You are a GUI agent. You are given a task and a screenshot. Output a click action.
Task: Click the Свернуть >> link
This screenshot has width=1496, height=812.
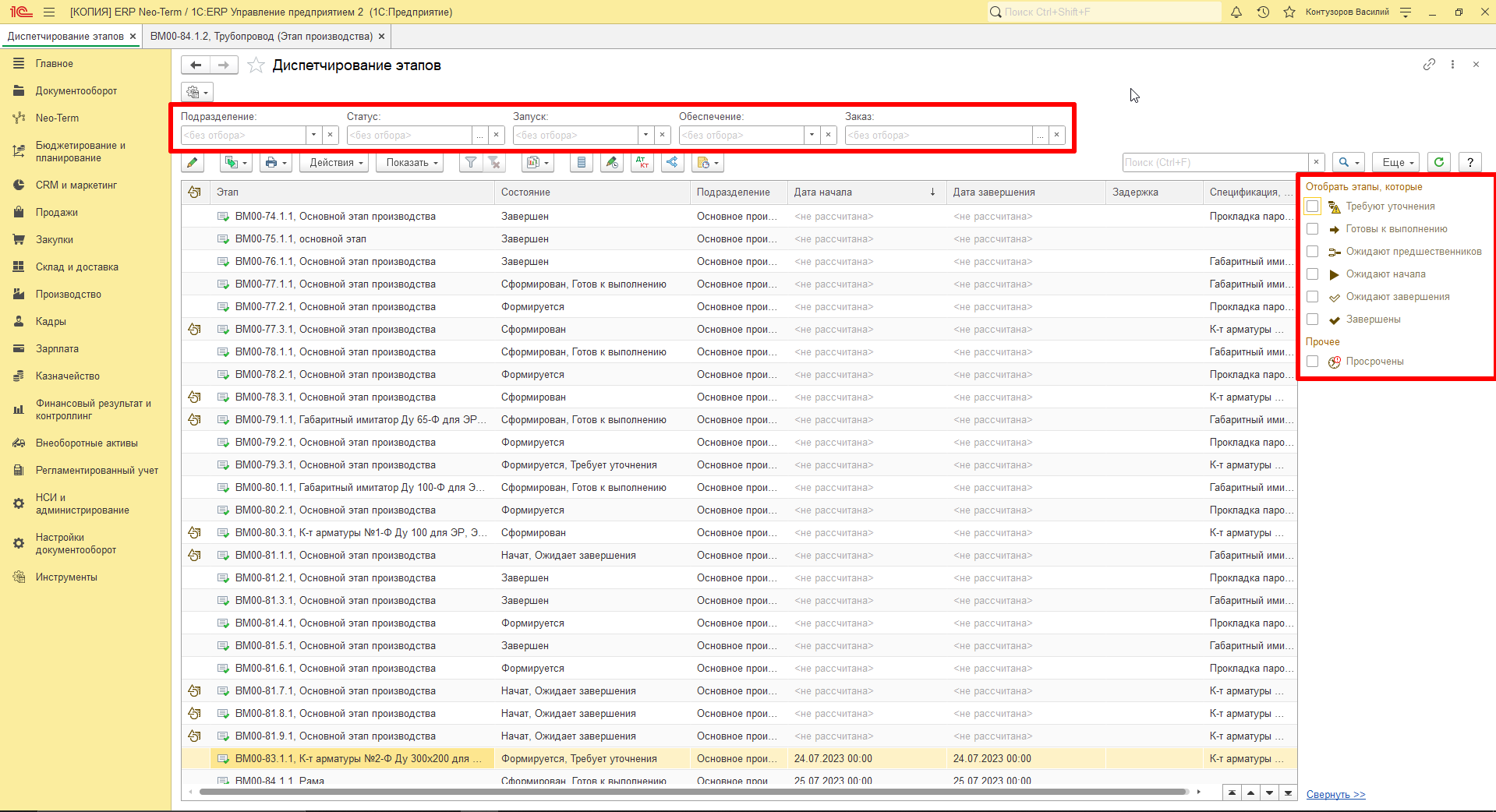point(1336,795)
